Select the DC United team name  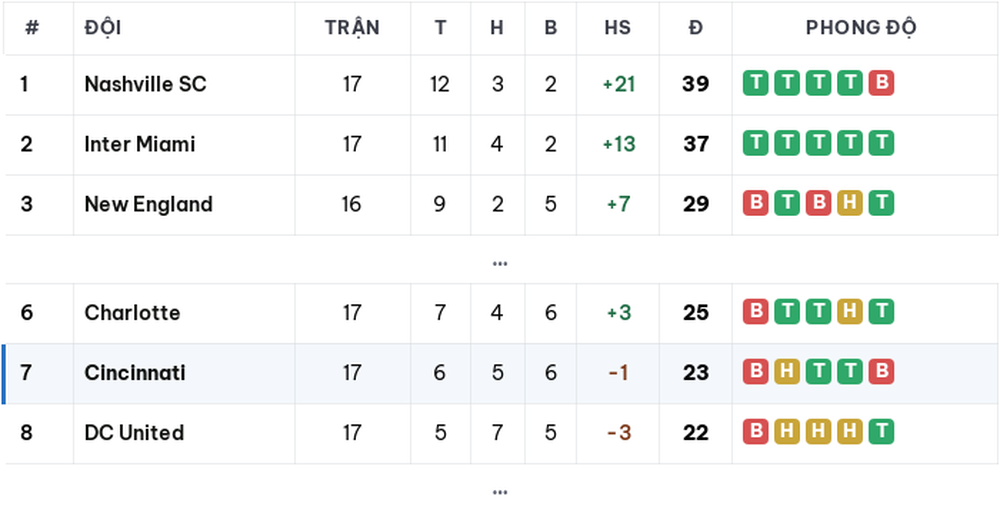point(134,432)
